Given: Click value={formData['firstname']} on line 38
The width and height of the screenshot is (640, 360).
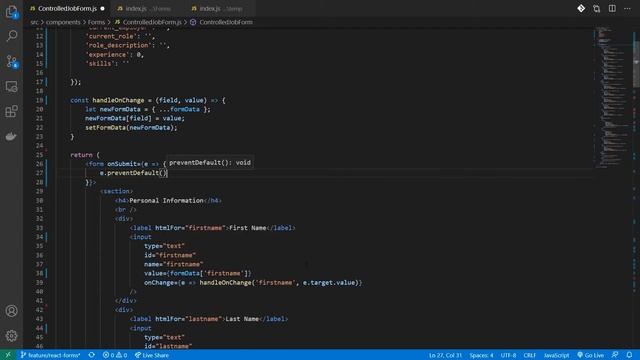Looking at the screenshot, I should 198,273.
